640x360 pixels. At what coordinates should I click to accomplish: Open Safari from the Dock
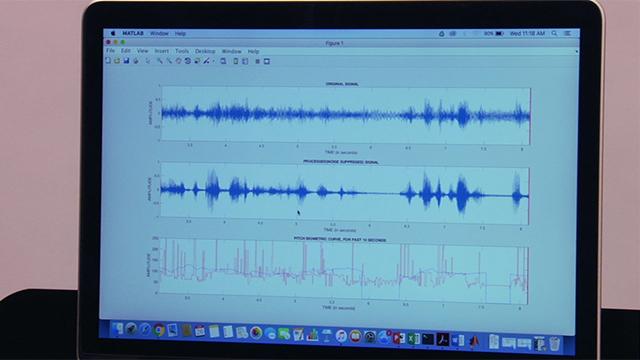click(145, 330)
